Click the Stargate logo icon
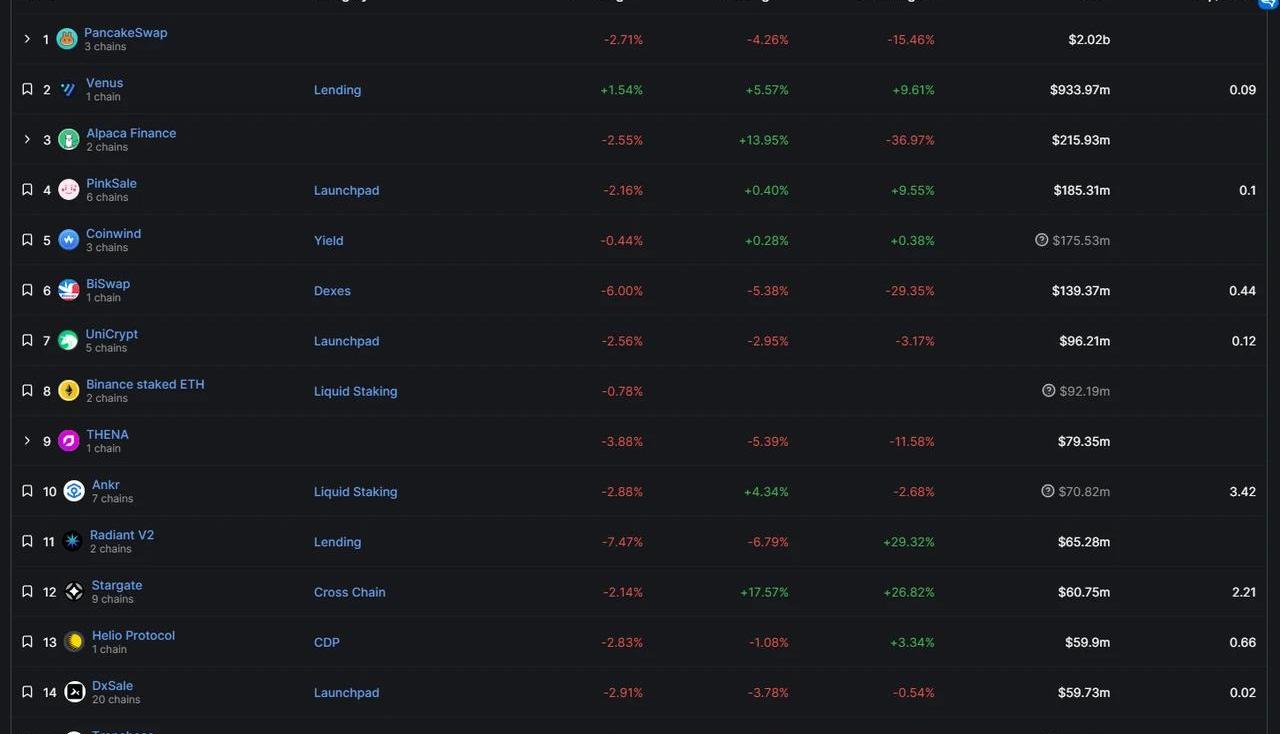The height and width of the screenshot is (734, 1280). click(74, 592)
